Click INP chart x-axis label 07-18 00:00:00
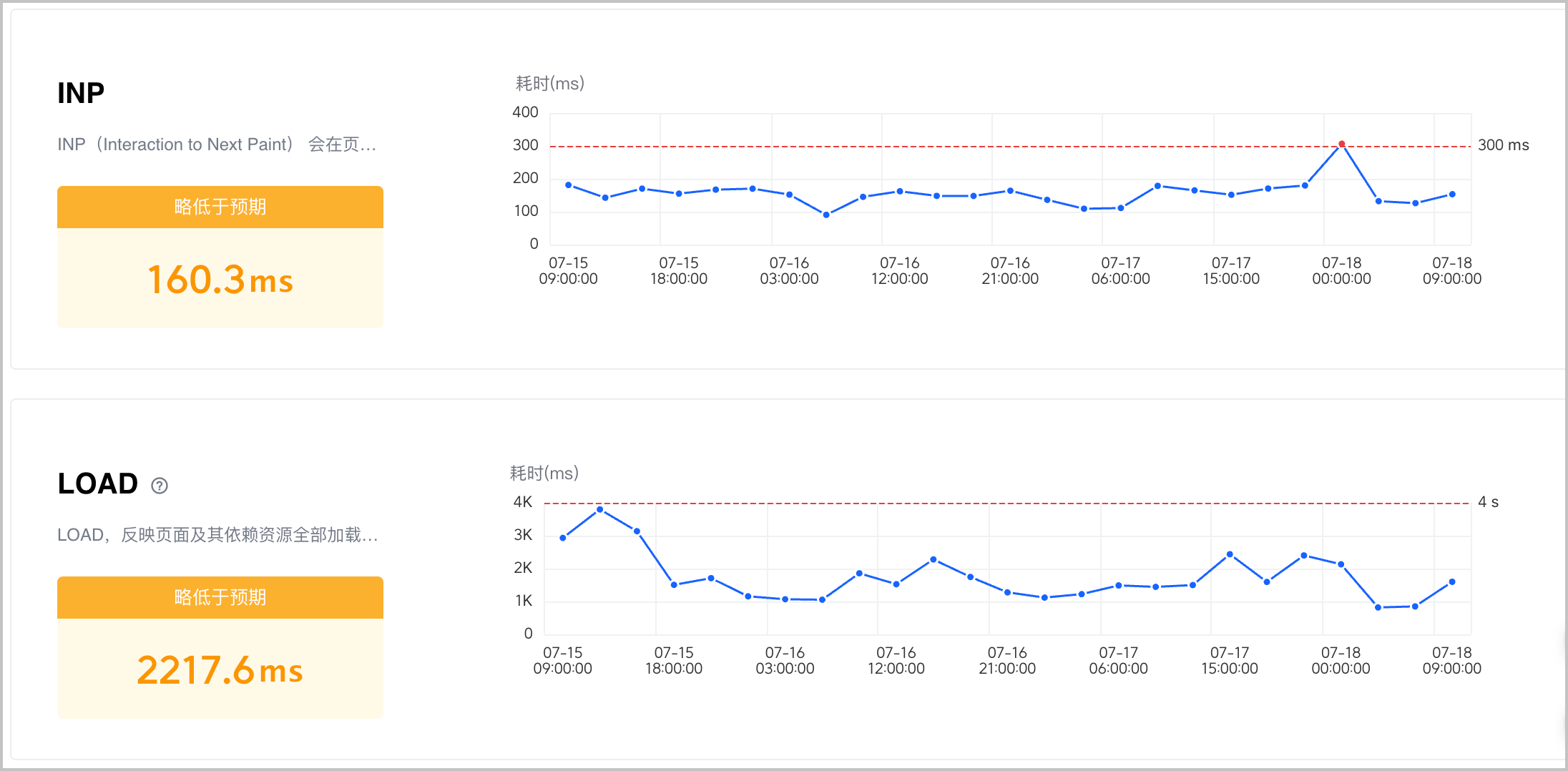 coord(1342,271)
